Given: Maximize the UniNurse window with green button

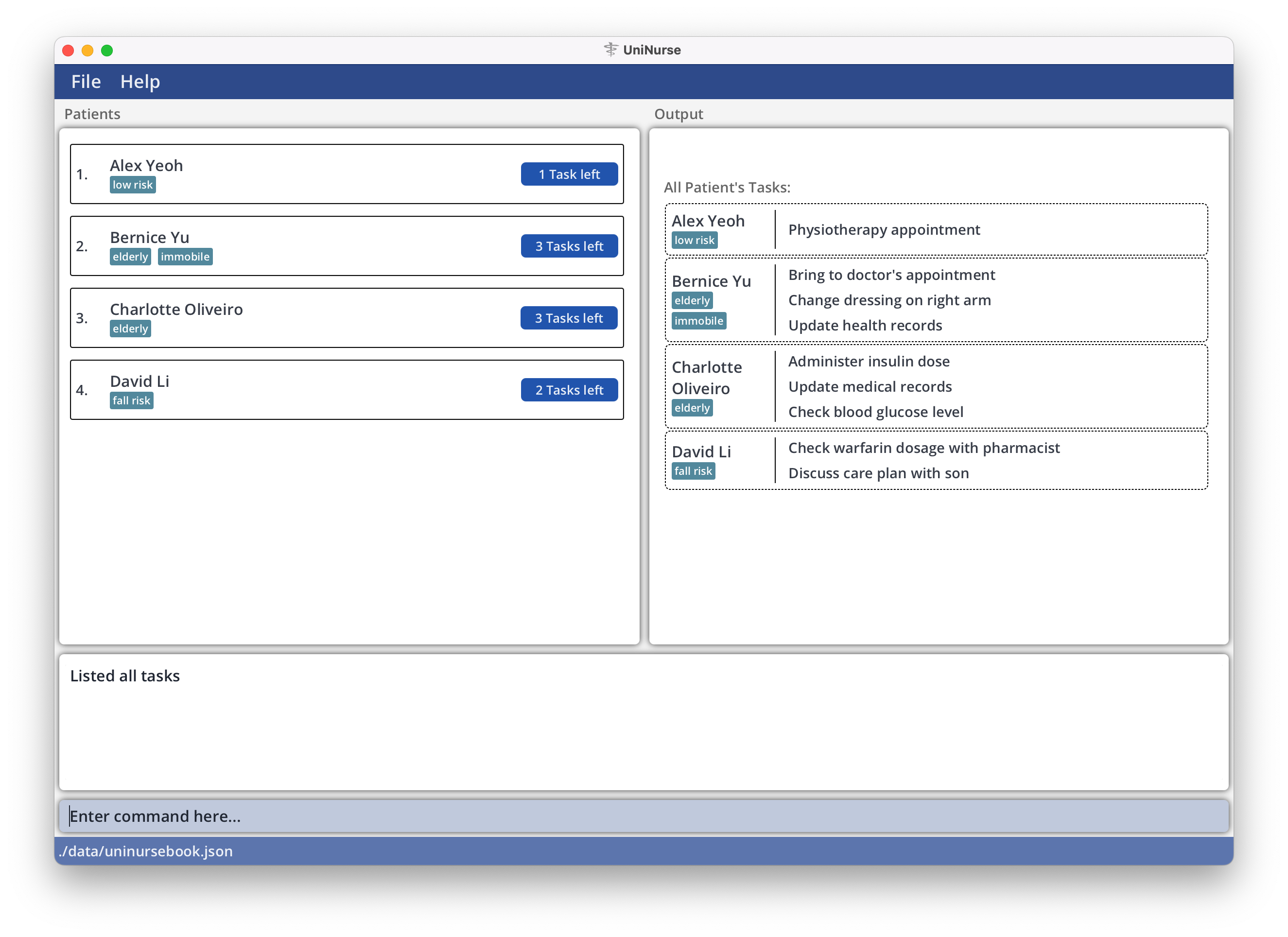Looking at the screenshot, I should pos(107,51).
